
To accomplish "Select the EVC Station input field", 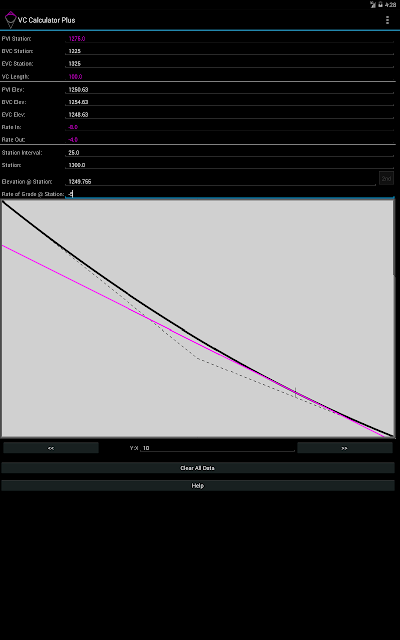I will (x=230, y=64).
